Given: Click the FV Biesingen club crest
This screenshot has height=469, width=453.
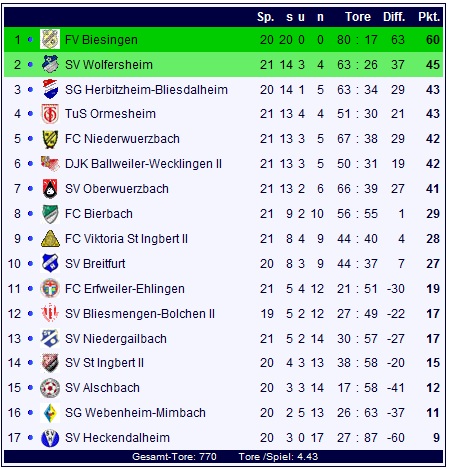Looking at the screenshot, I should (x=50, y=39).
